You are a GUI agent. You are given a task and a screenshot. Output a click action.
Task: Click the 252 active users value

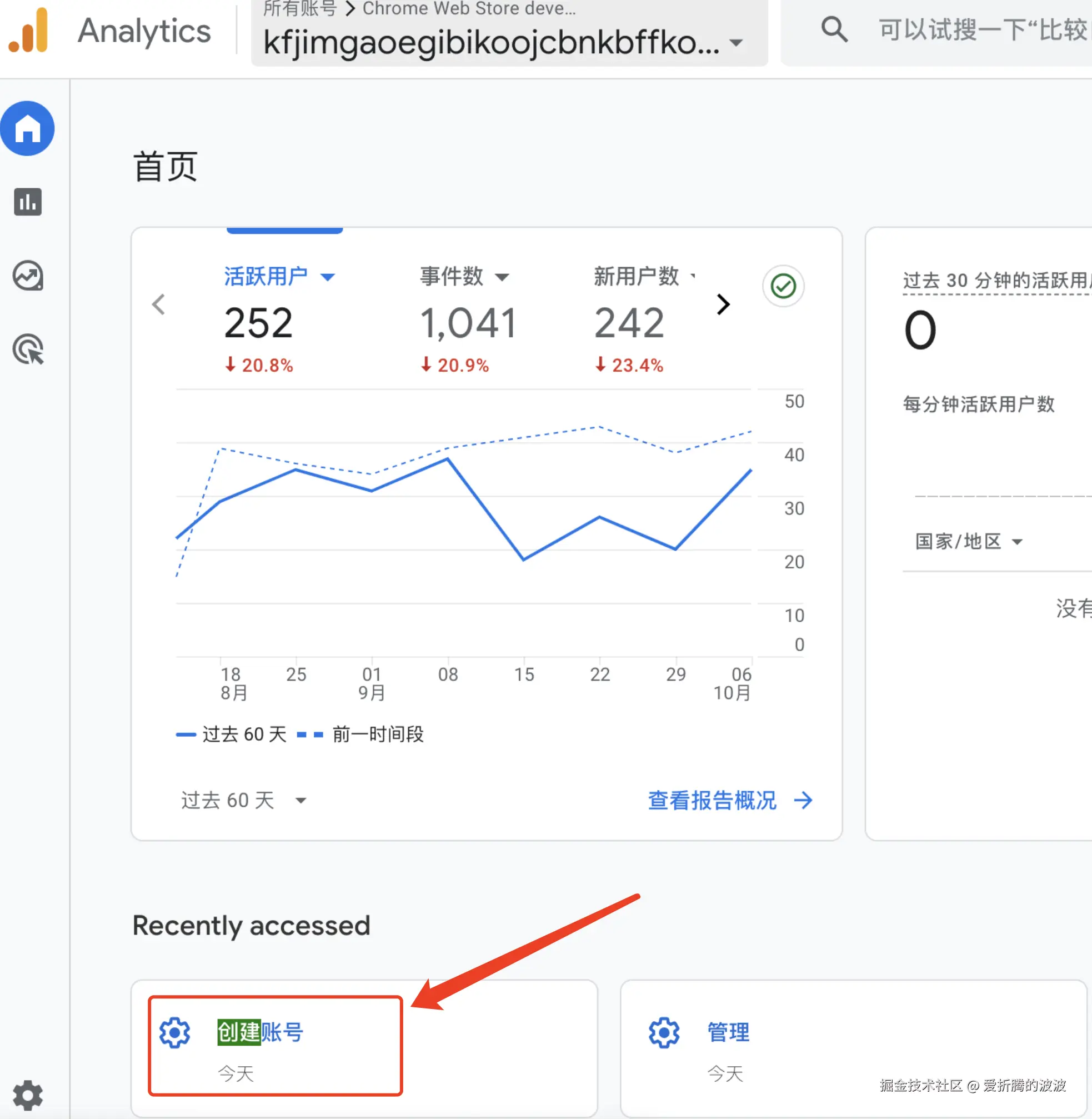(x=258, y=323)
